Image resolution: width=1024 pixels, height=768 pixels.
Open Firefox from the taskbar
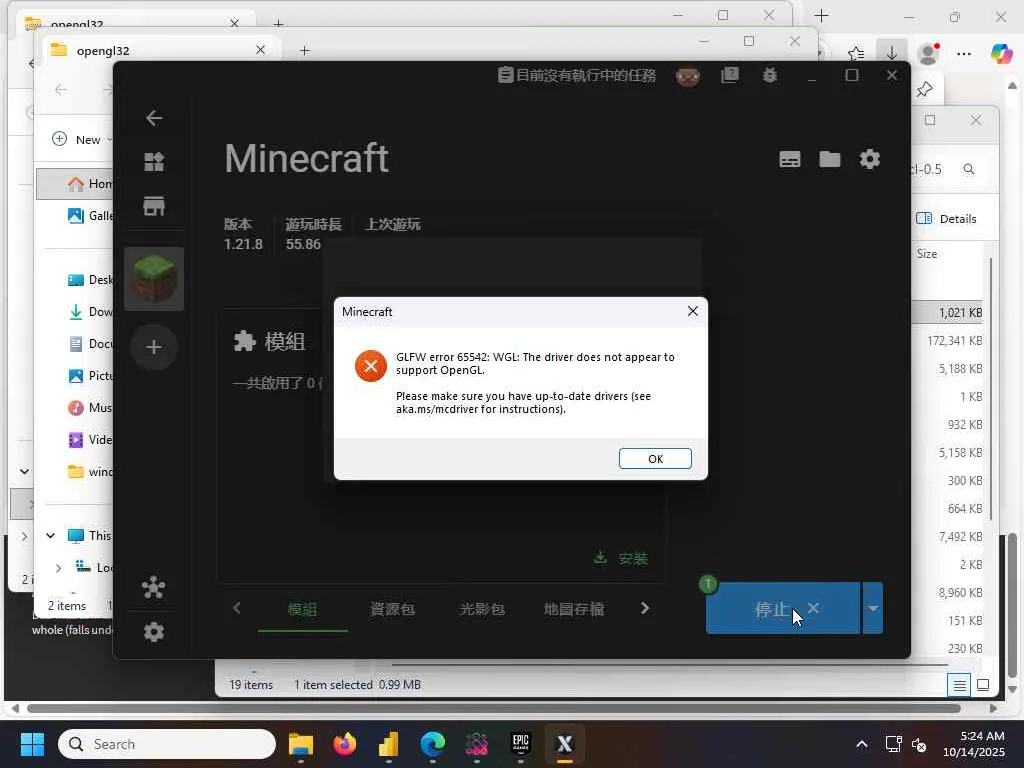pos(345,744)
